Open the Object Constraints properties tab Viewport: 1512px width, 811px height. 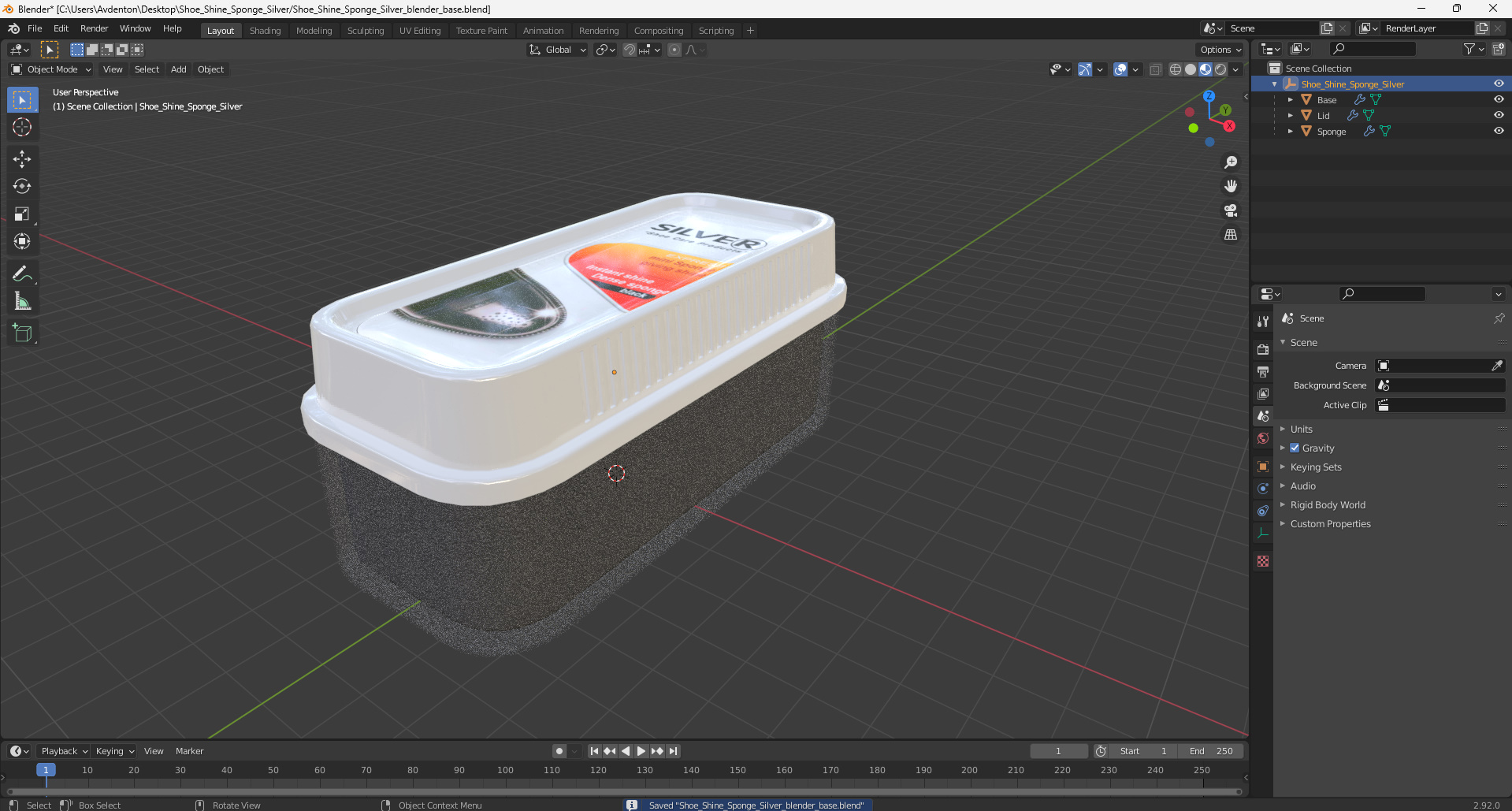1263,511
